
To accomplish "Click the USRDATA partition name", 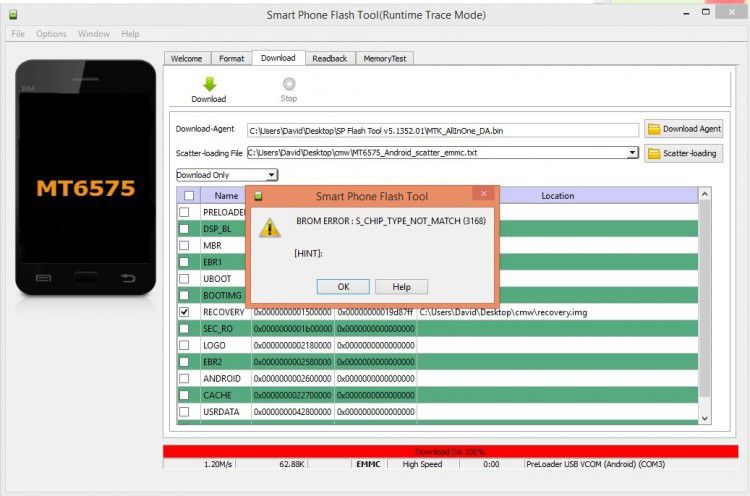I will pos(221,411).
